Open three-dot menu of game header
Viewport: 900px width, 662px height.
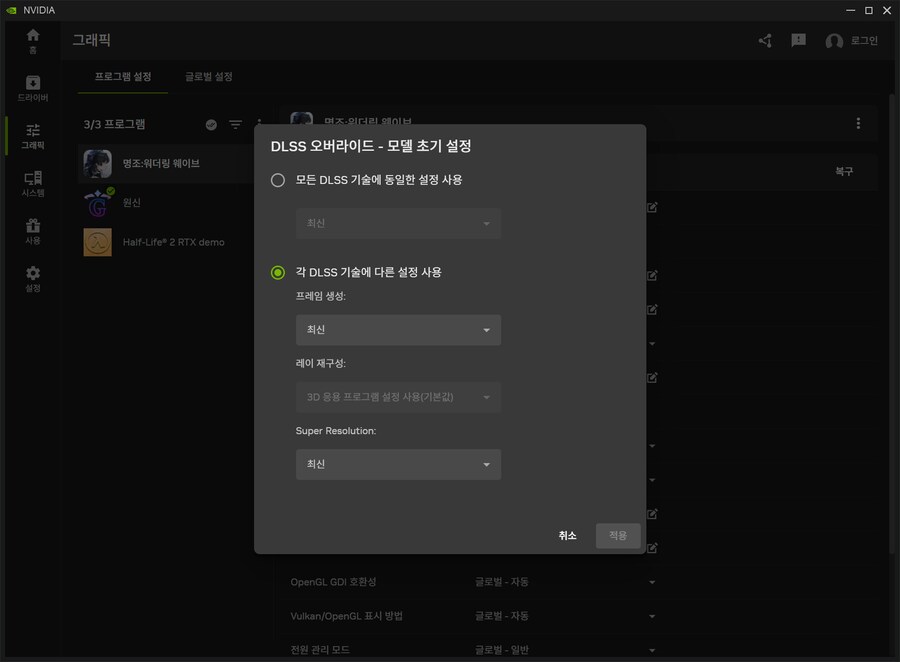(x=858, y=123)
